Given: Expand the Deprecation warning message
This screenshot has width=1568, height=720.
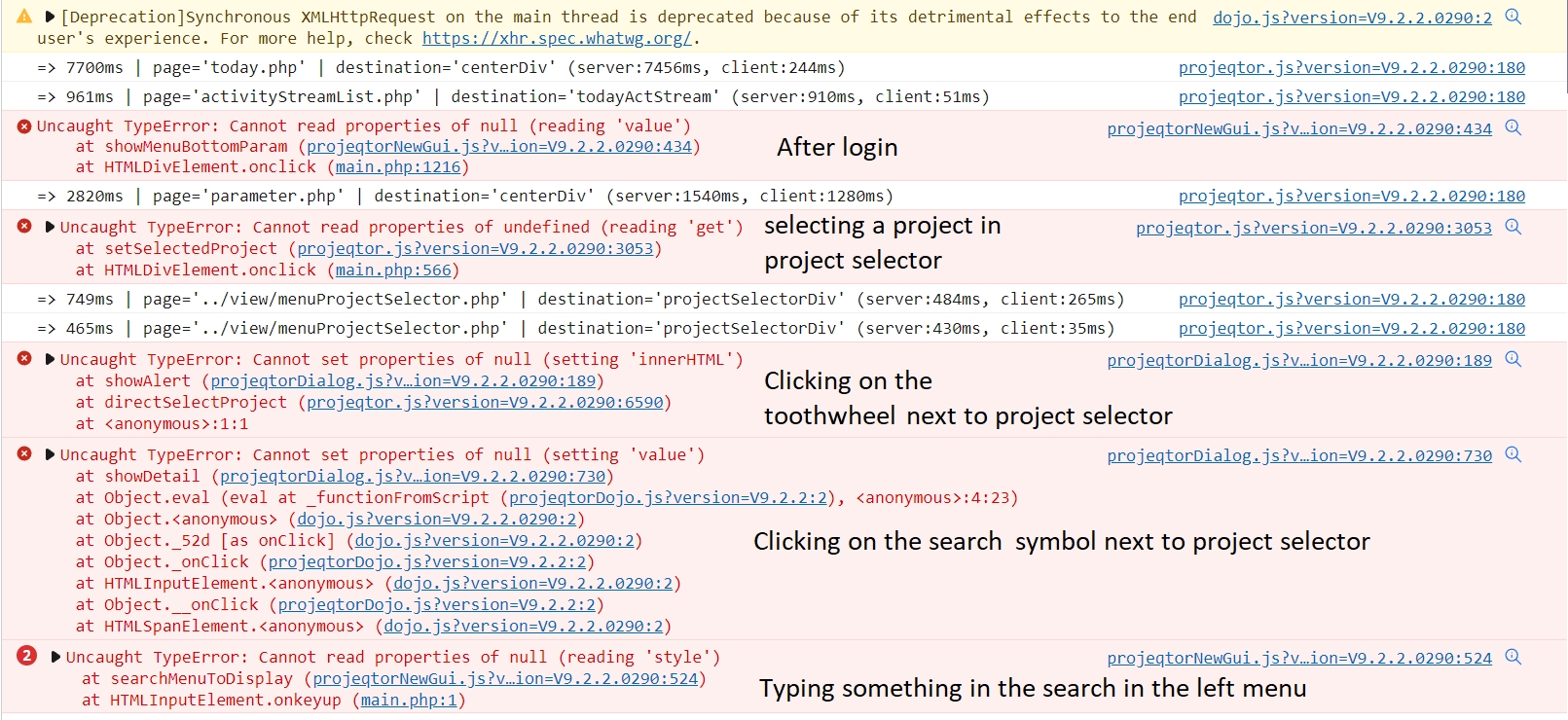Looking at the screenshot, I should [x=50, y=17].
